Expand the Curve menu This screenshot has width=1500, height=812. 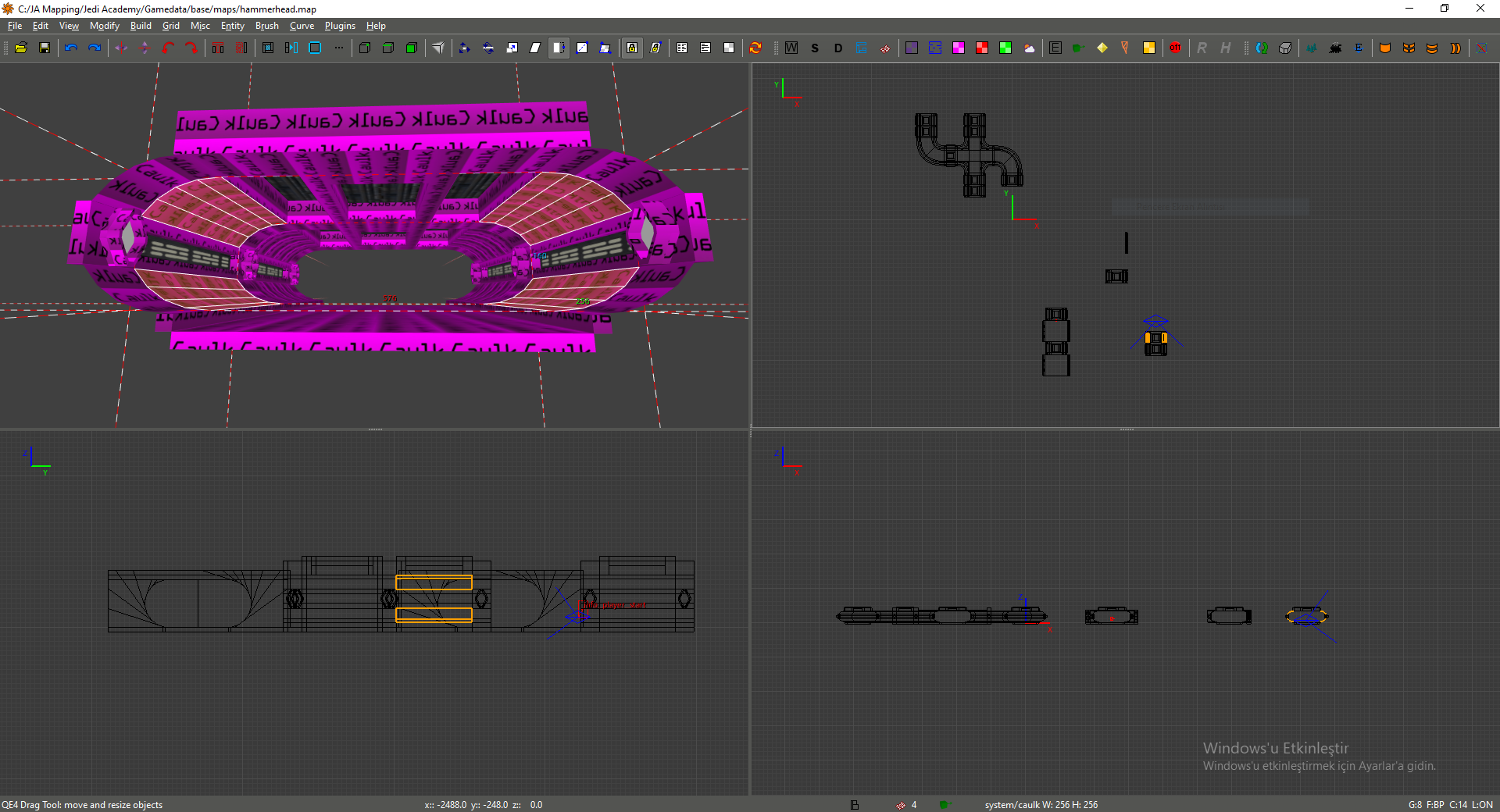[302, 26]
